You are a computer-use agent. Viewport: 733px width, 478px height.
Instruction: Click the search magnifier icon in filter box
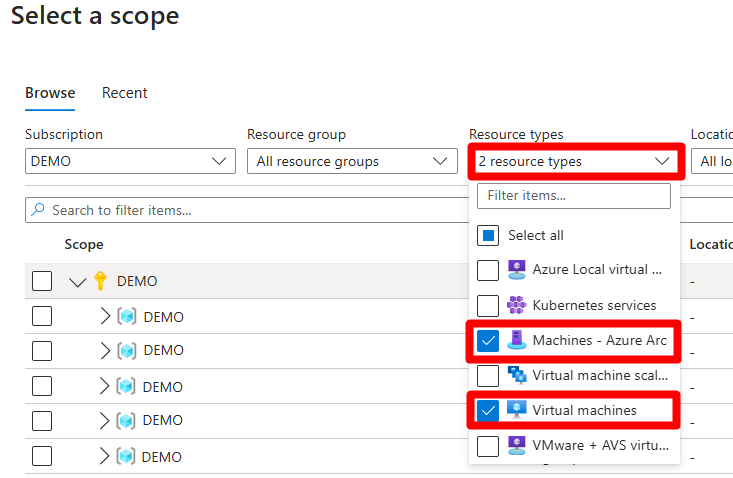[x=38, y=210]
